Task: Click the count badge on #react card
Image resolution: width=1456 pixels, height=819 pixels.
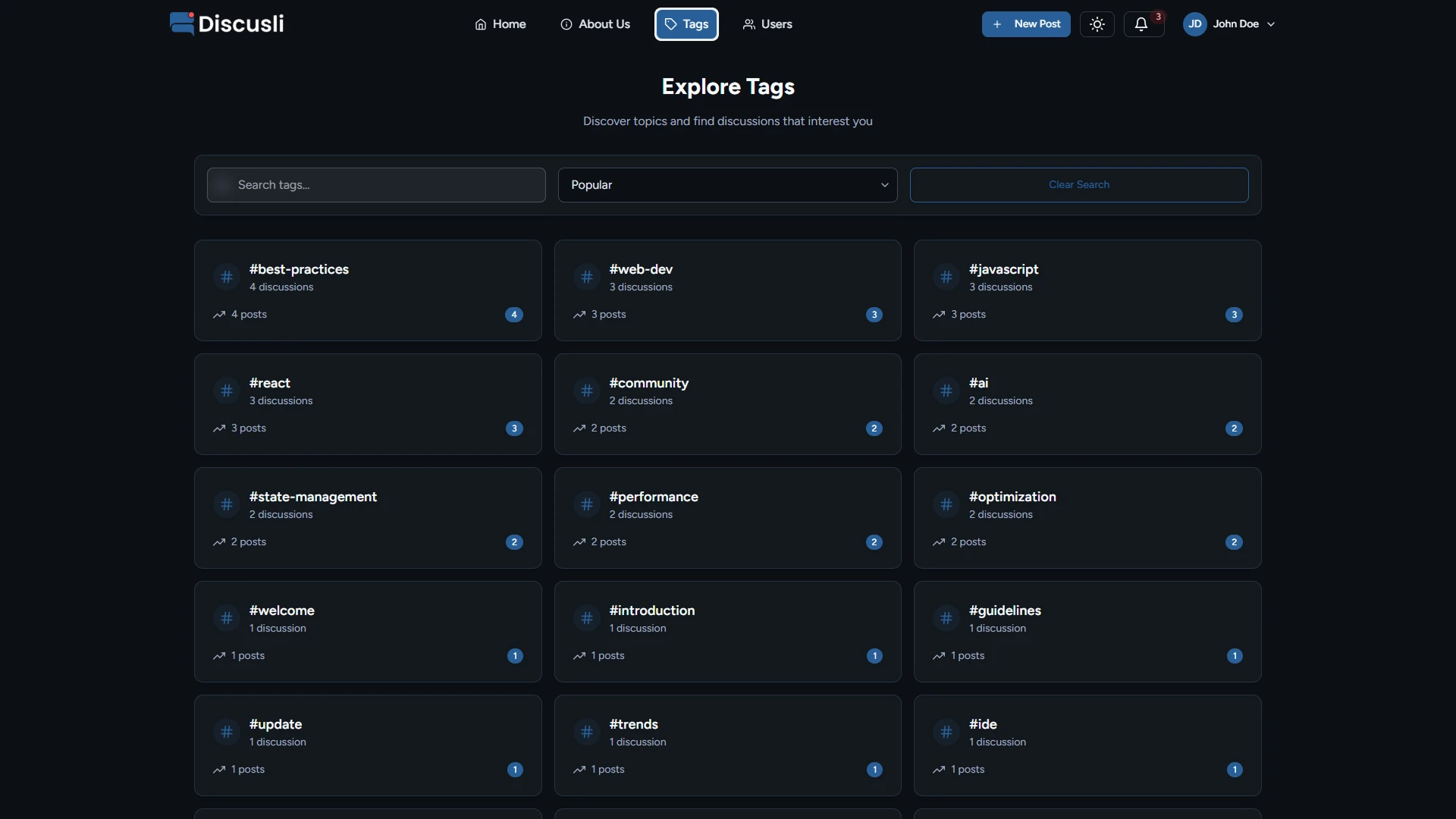Action: [x=514, y=428]
